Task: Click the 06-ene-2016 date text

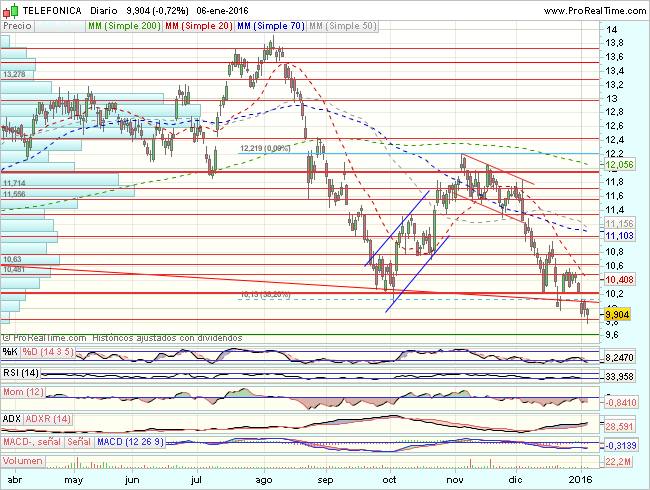Action: pyautogui.click(x=222, y=11)
